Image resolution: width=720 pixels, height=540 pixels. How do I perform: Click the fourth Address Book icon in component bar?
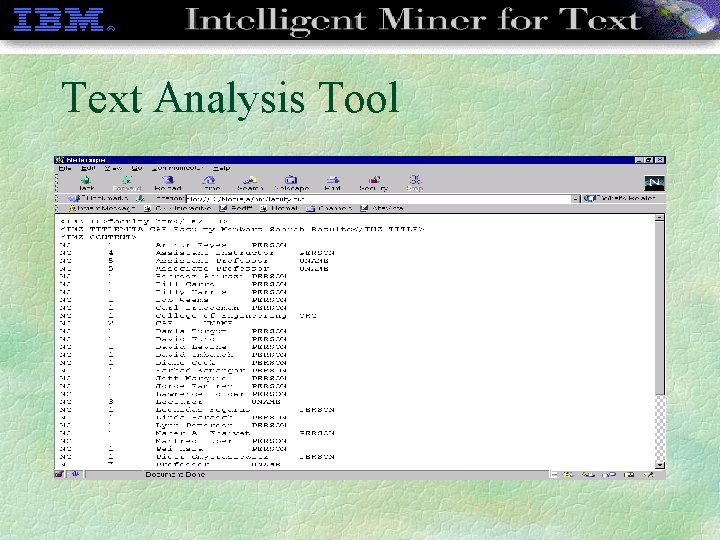tap(629, 474)
